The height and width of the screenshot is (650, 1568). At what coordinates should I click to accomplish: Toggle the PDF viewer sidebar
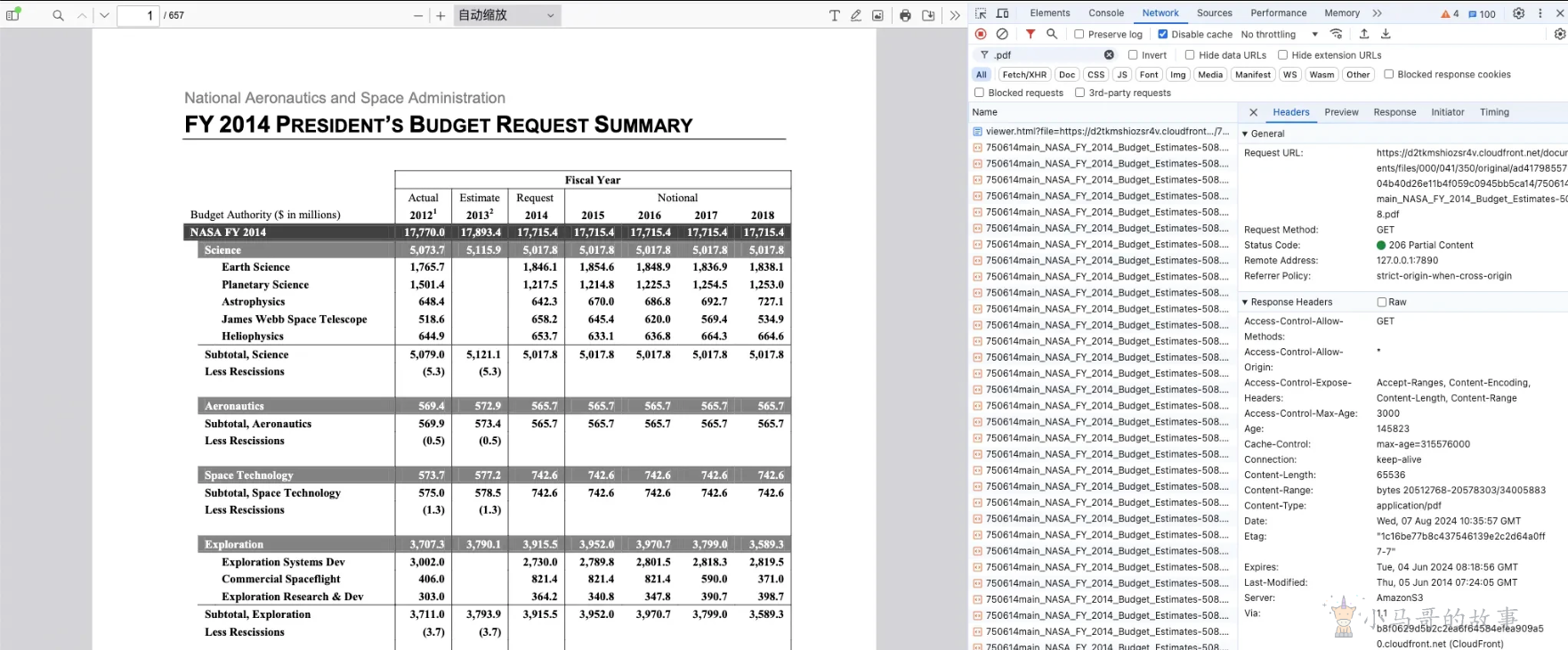point(13,14)
